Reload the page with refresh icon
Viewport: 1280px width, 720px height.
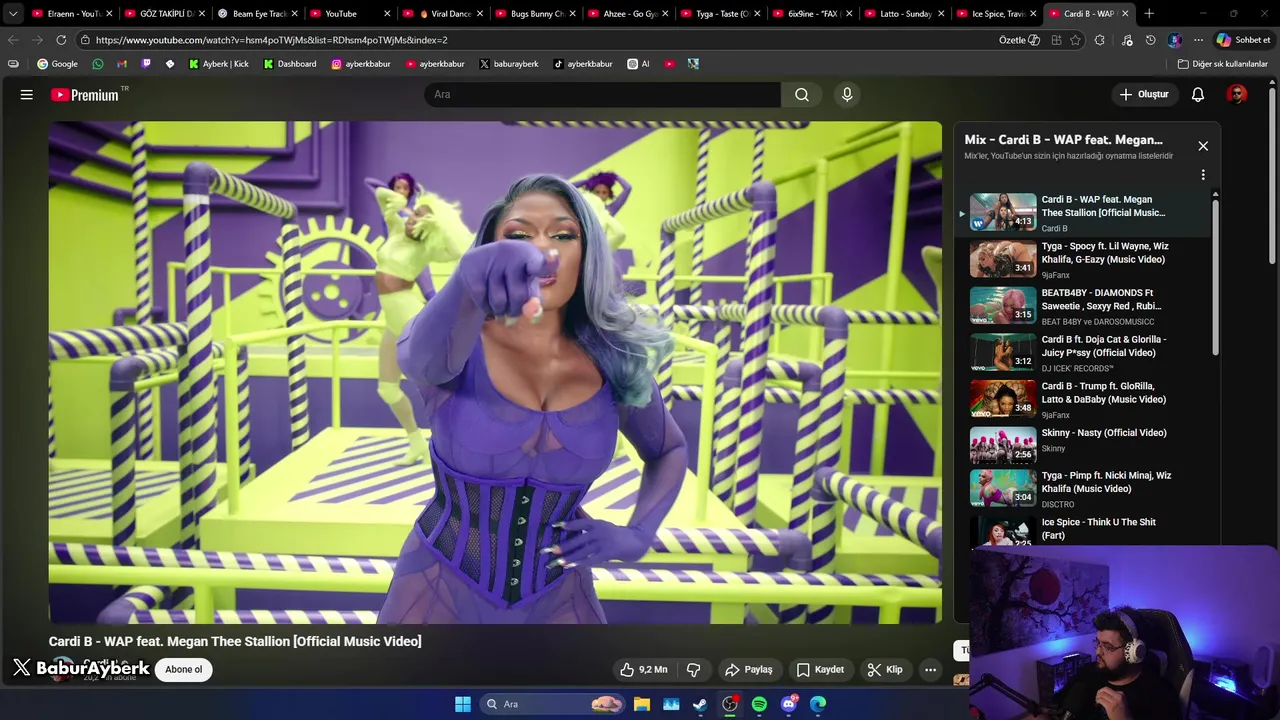point(61,40)
